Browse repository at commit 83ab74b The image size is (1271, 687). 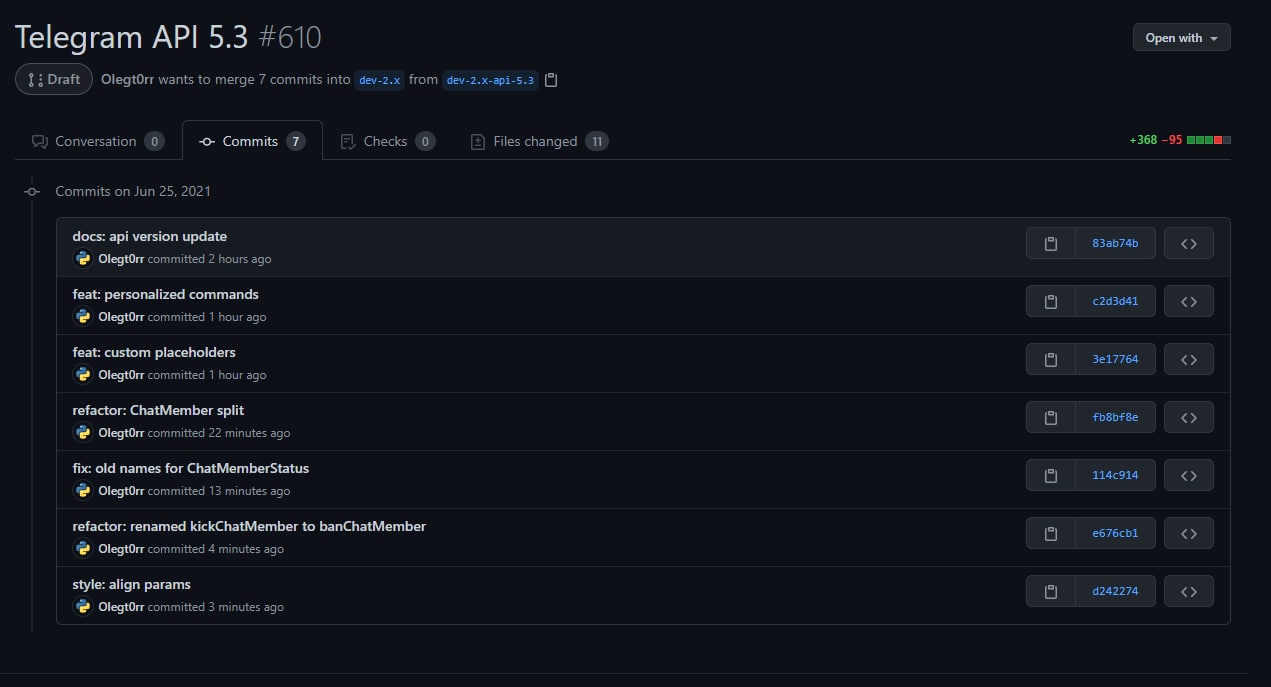[x=1189, y=243]
